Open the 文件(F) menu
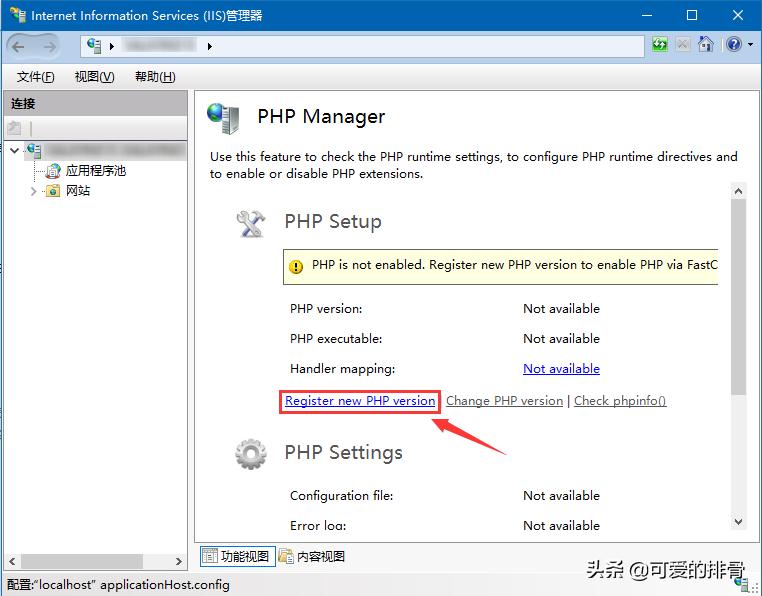Image resolution: width=762 pixels, height=596 pixels. click(x=35, y=77)
